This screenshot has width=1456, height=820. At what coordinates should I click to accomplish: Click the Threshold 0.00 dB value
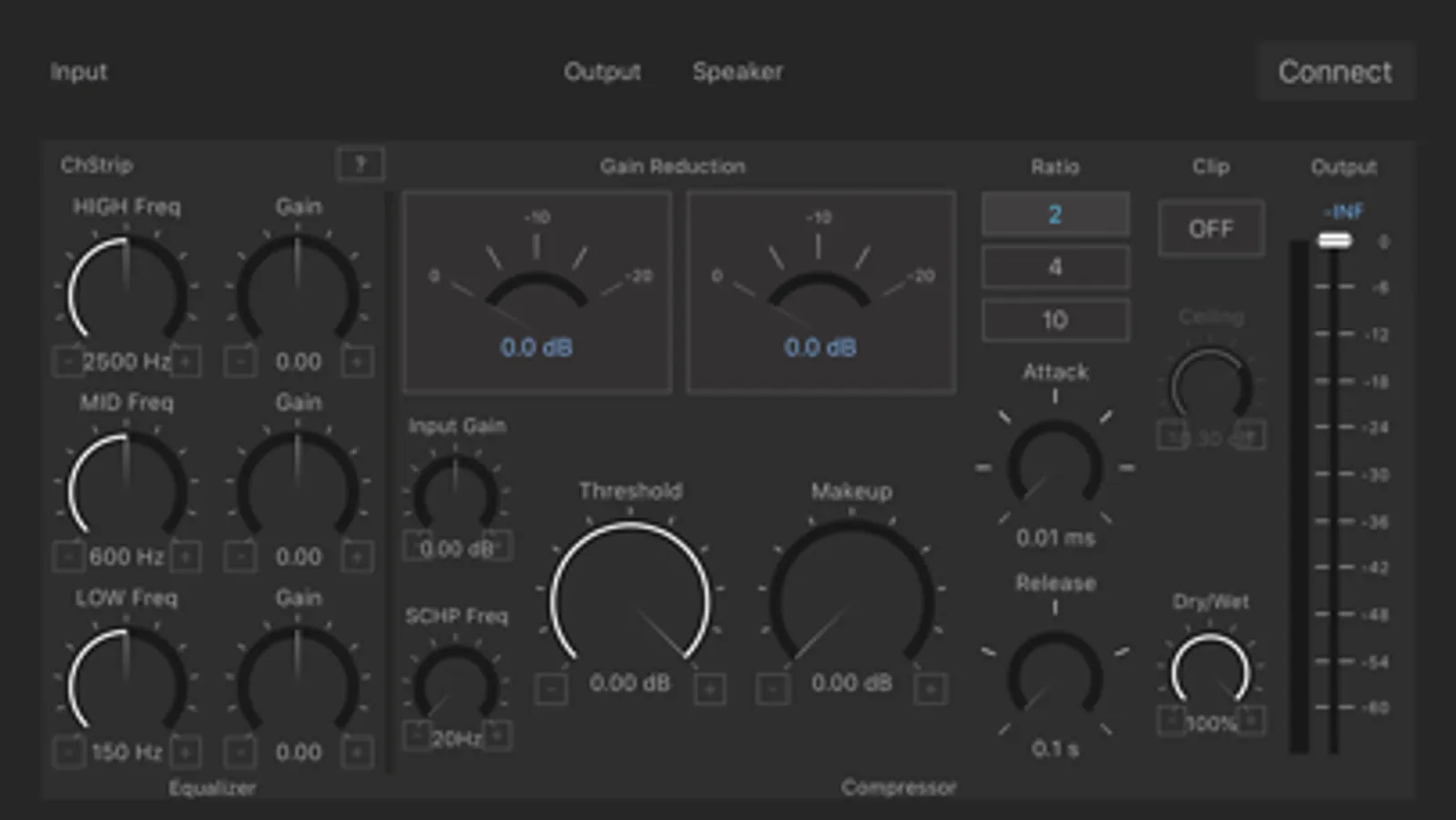point(630,683)
